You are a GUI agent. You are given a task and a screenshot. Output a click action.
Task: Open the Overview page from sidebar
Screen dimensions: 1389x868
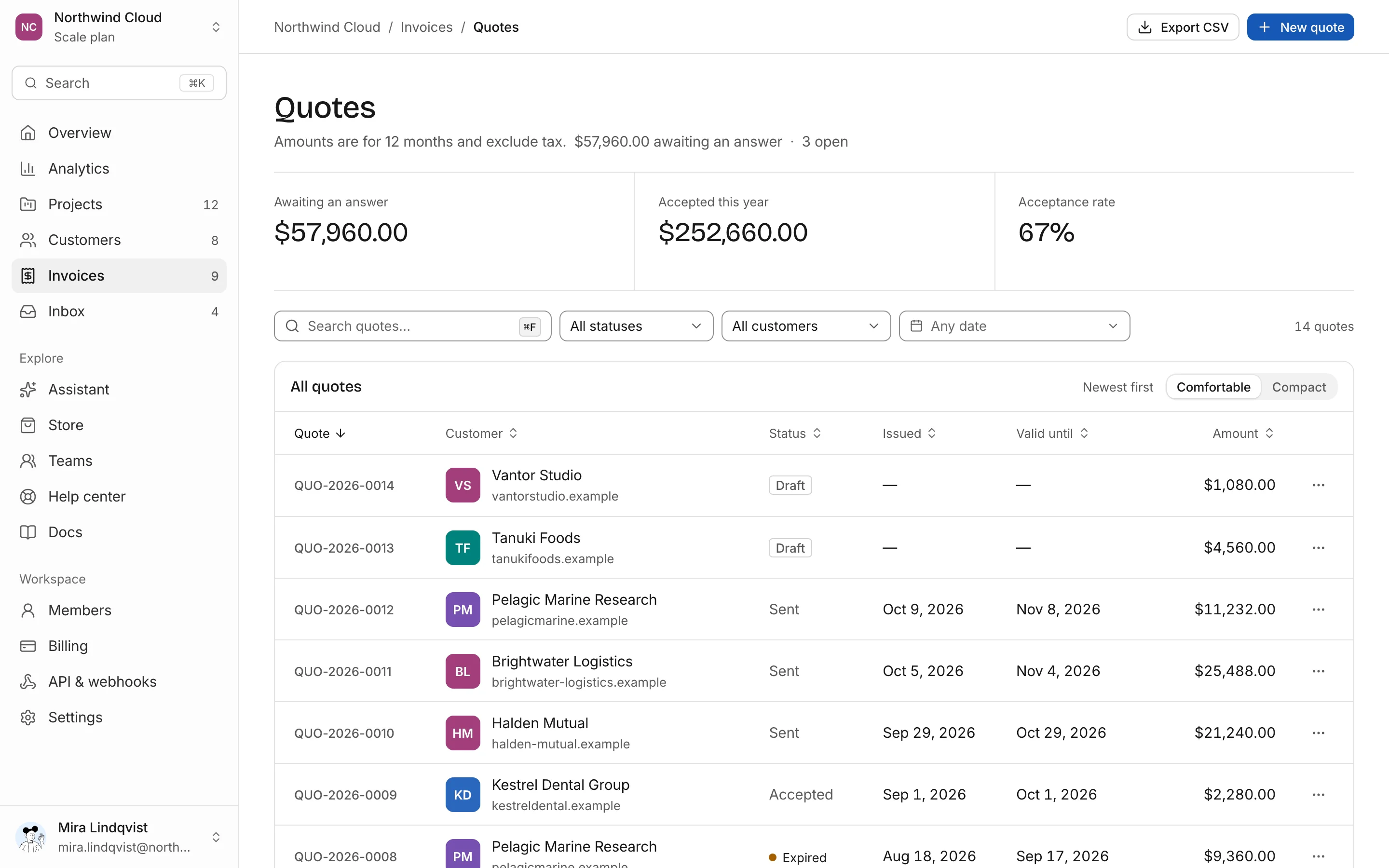tap(119, 133)
